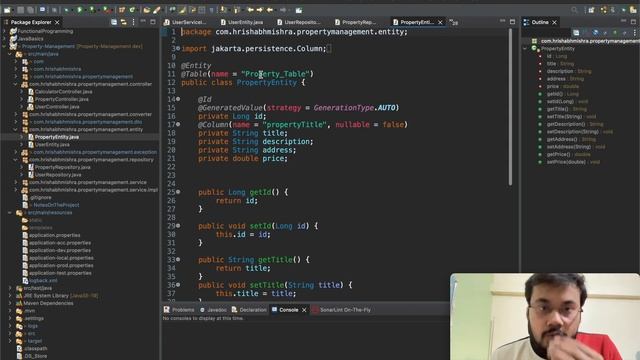
Task: Click the greyed Forward navigation arrow
Action: point(283,10)
